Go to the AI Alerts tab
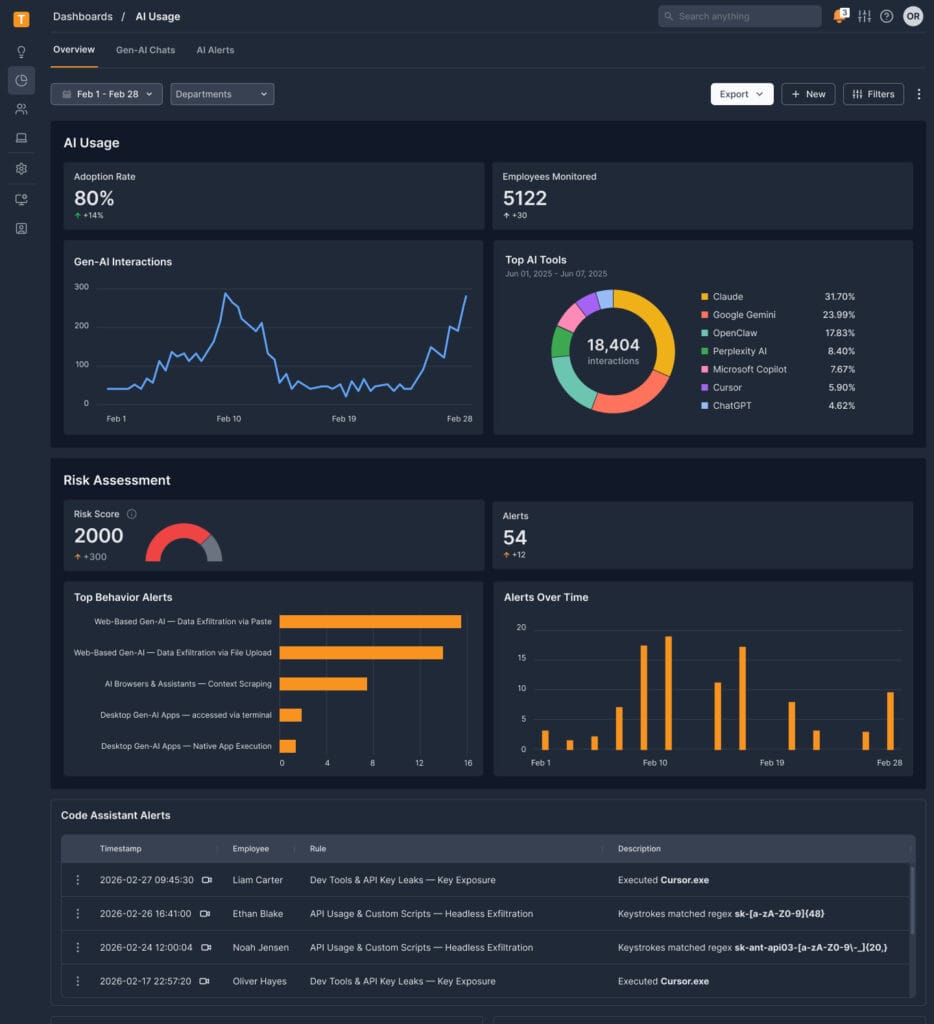 [215, 50]
